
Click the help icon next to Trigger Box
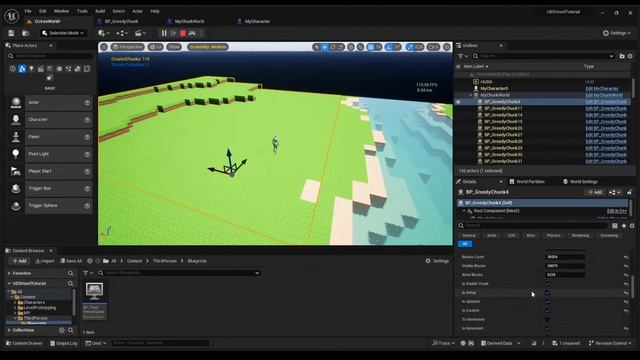(87, 189)
